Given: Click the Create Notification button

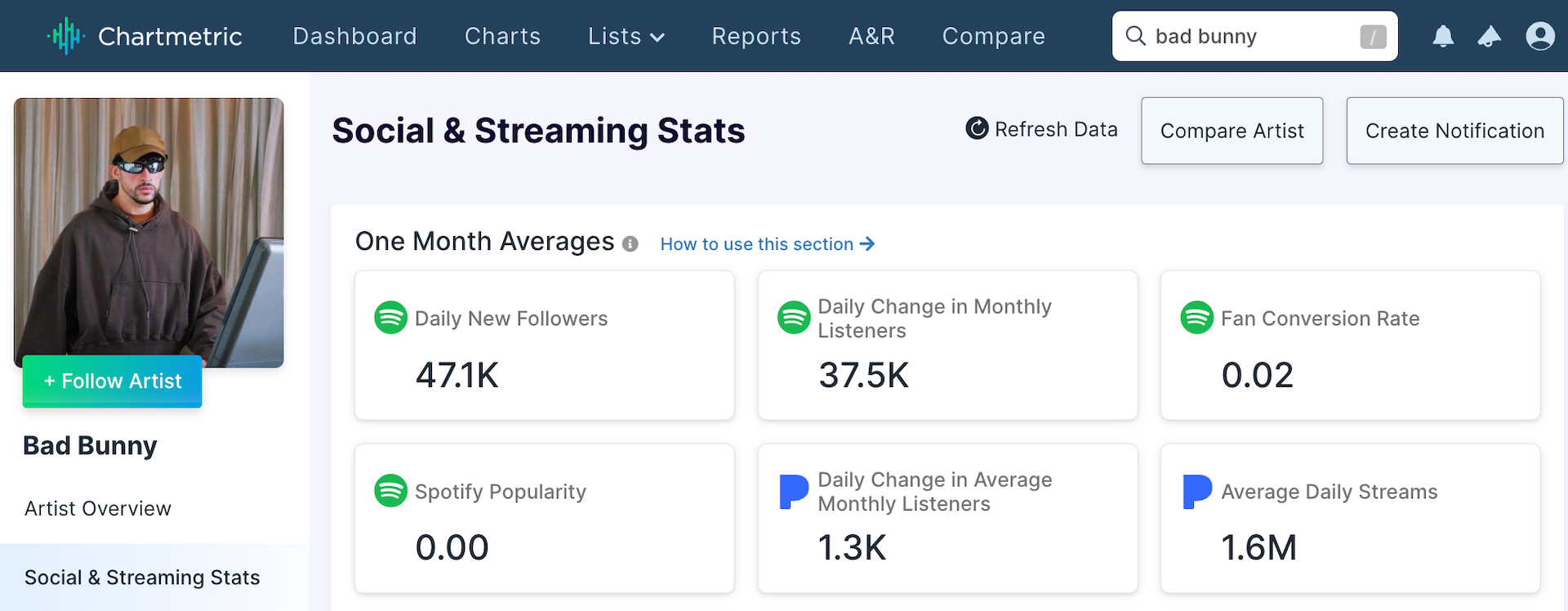Looking at the screenshot, I should click(x=1454, y=131).
